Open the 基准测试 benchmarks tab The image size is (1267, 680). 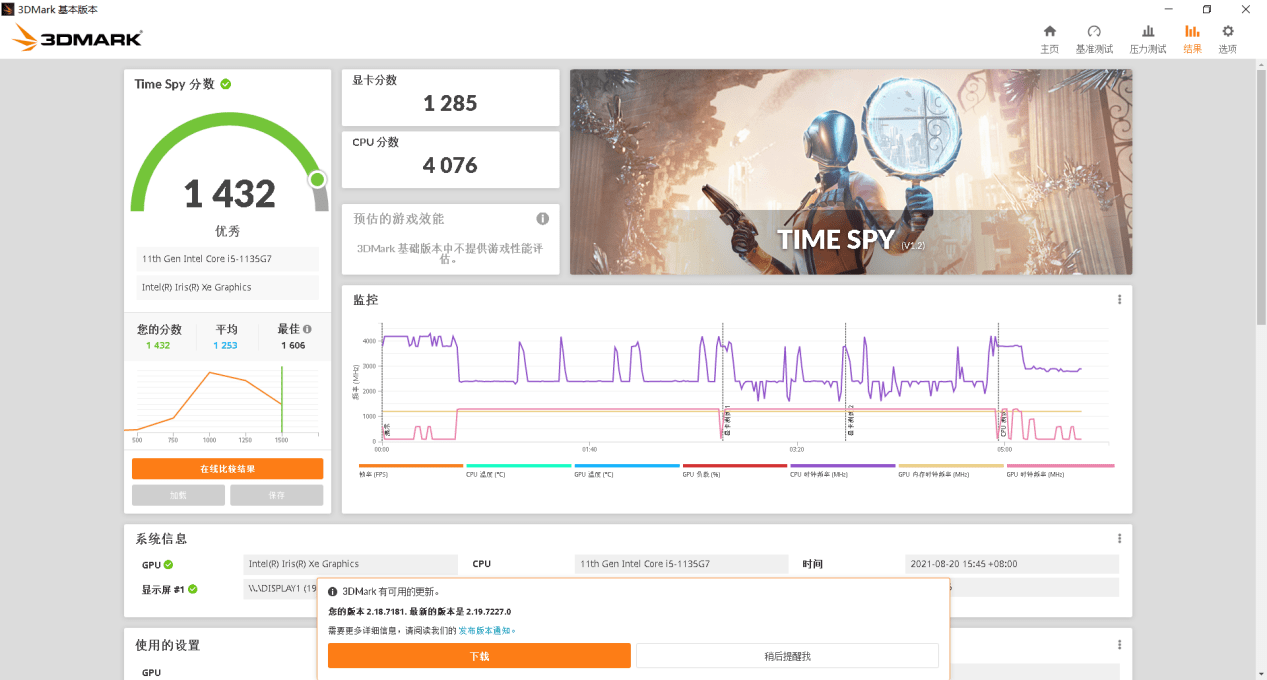[1094, 38]
